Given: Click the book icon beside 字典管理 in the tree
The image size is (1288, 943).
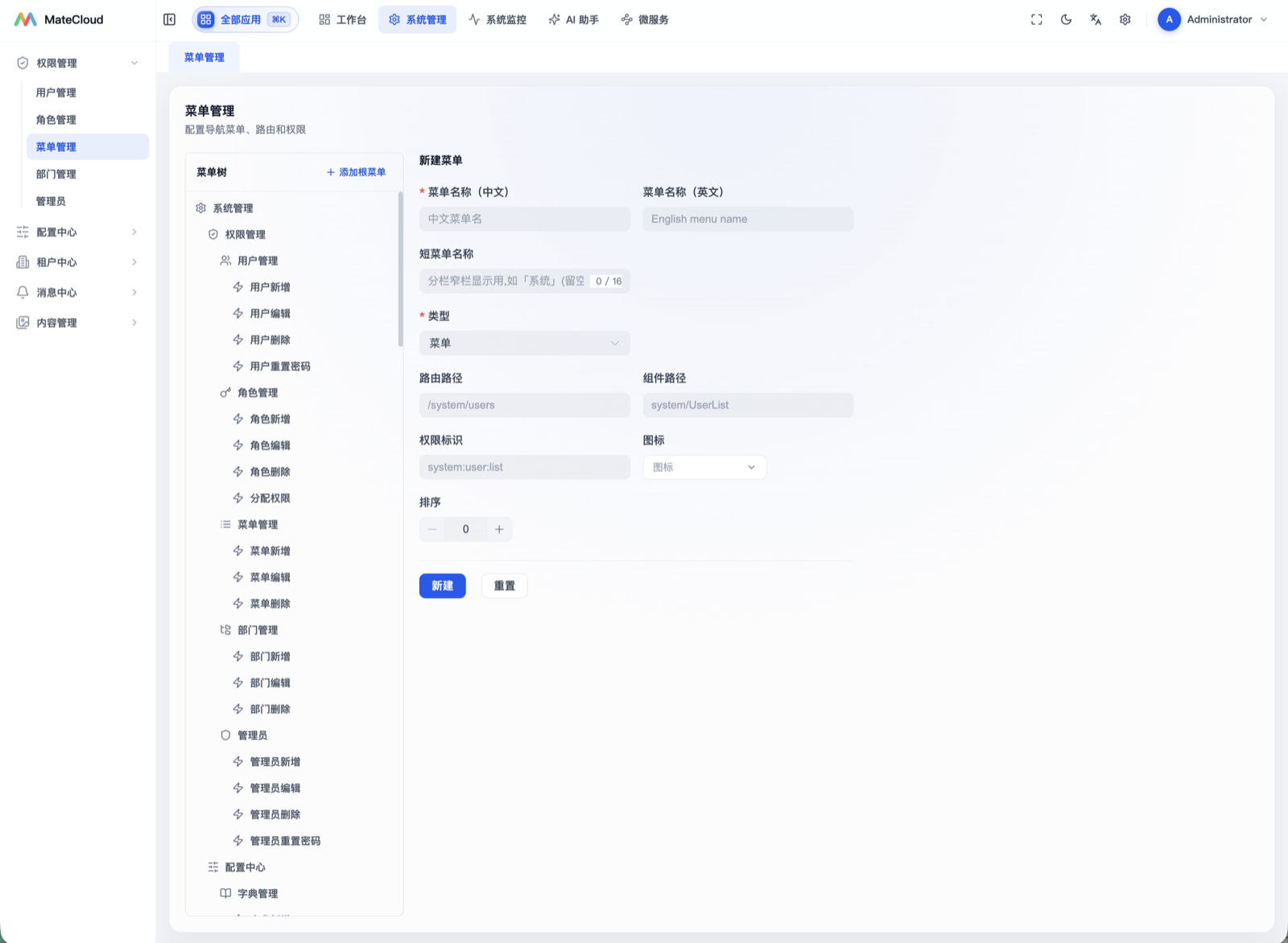Looking at the screenshot, I should 225,894.
